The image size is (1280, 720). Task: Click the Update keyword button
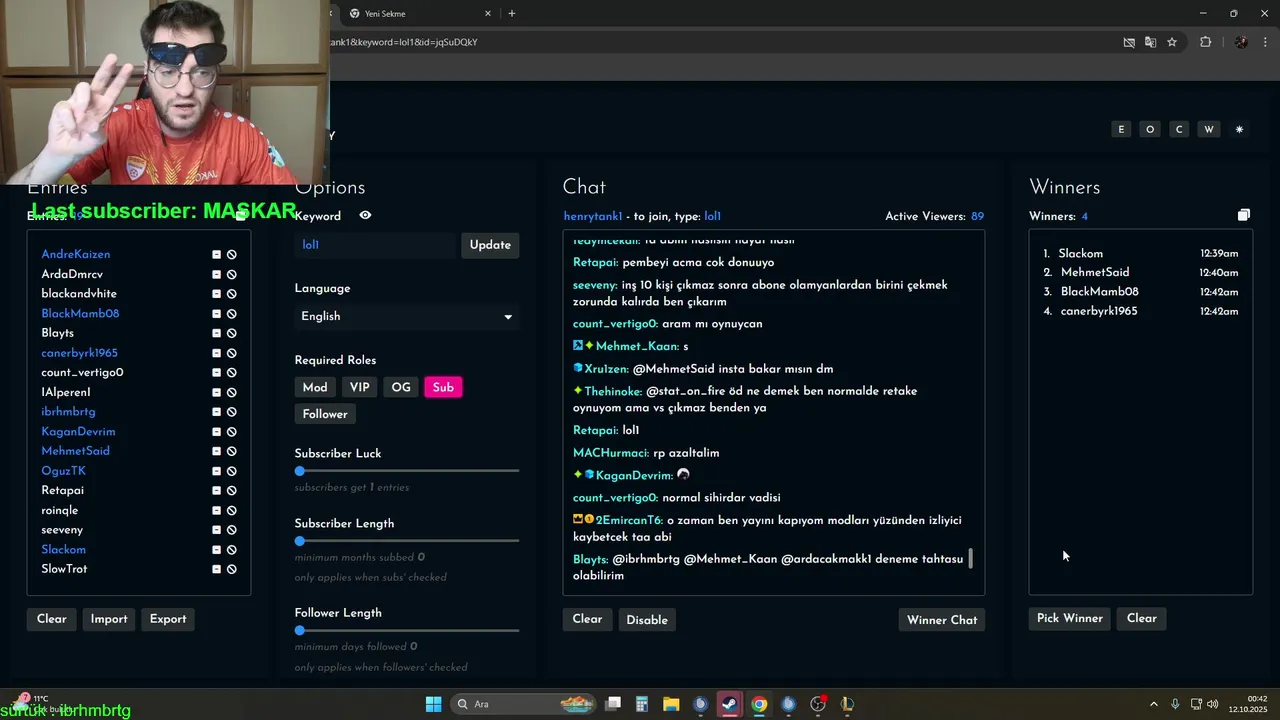point(490,245)
